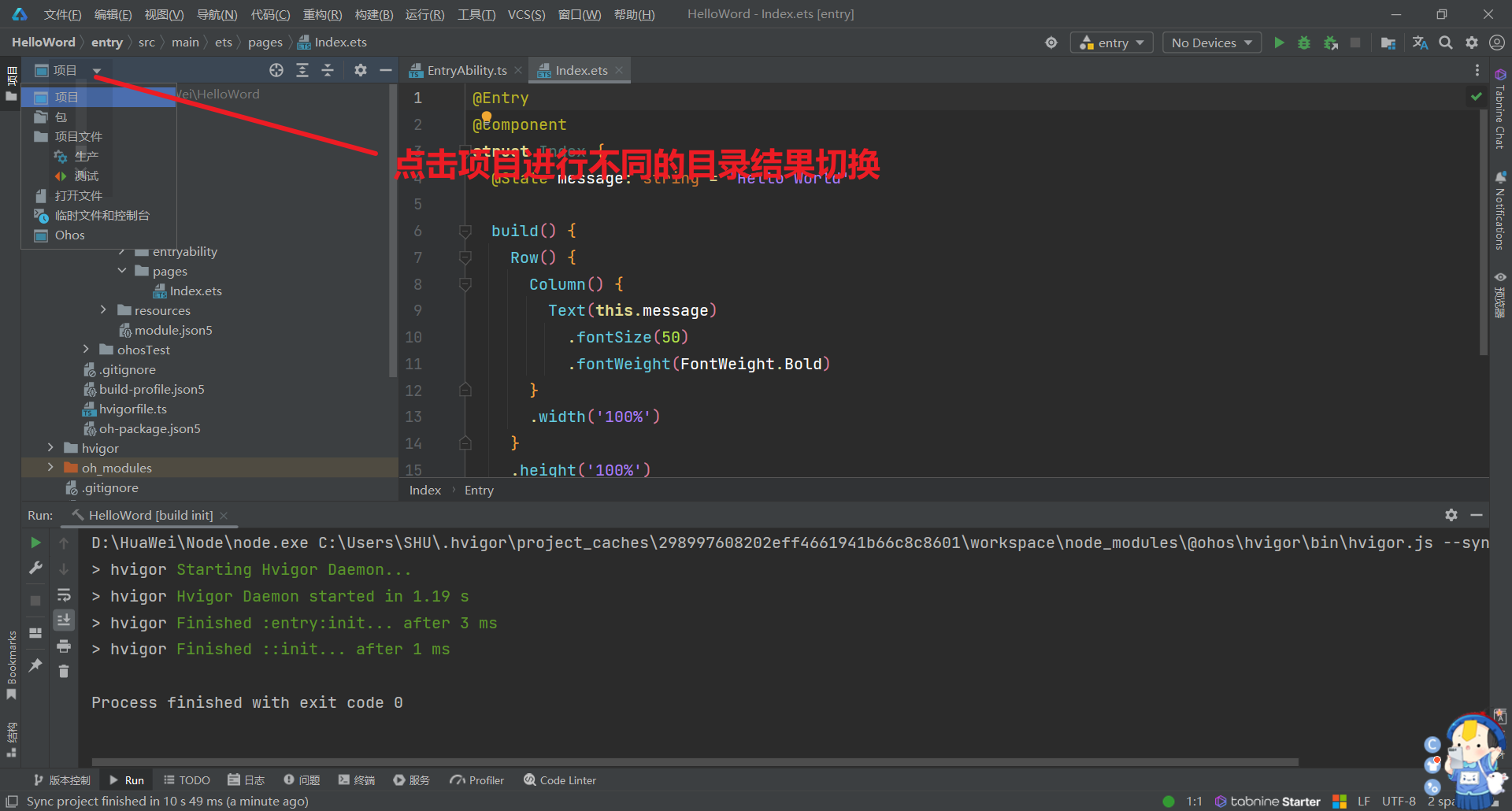This screenshot has height=811, width=1512.
Task: Select opened file crosshair in project panel
Action: click(x=276, y=70)
